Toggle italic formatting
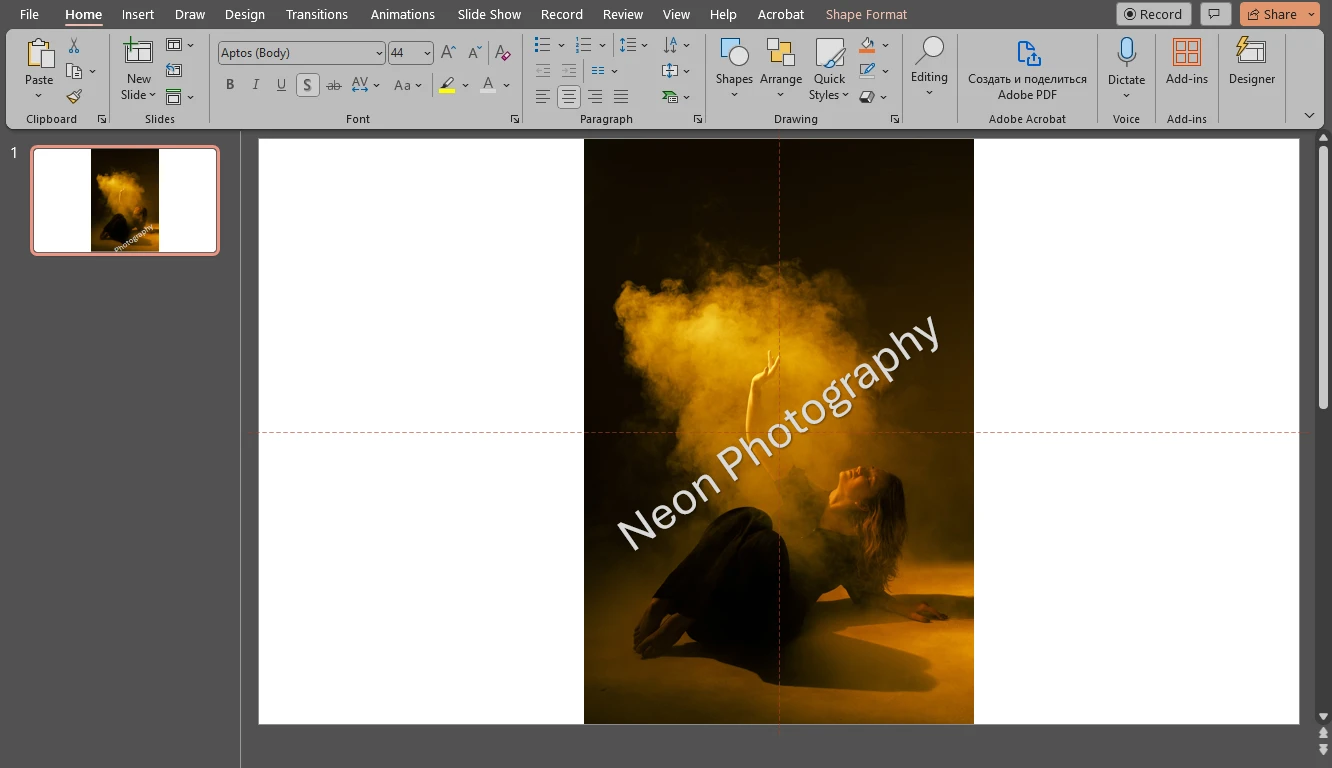This screenshot has height=768, width=1332. coord(255,84)
